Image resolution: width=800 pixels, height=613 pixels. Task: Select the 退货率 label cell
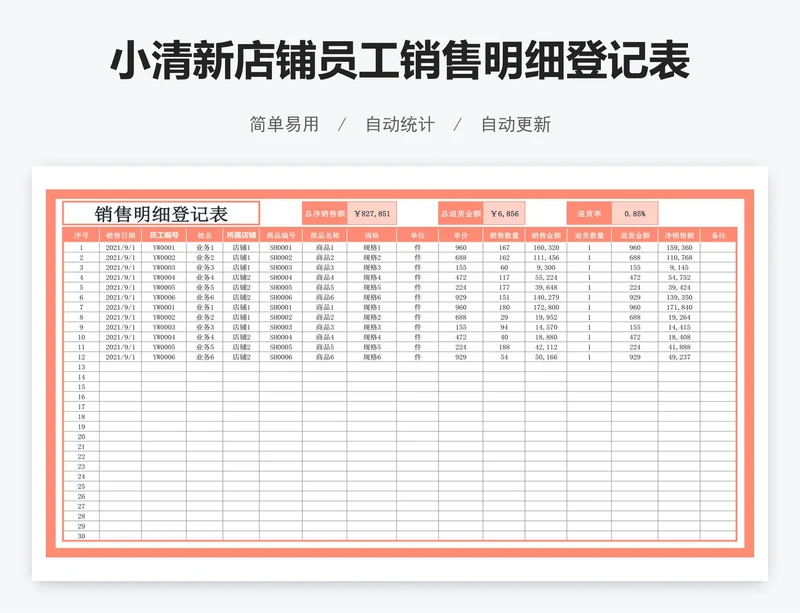point(589,213)
